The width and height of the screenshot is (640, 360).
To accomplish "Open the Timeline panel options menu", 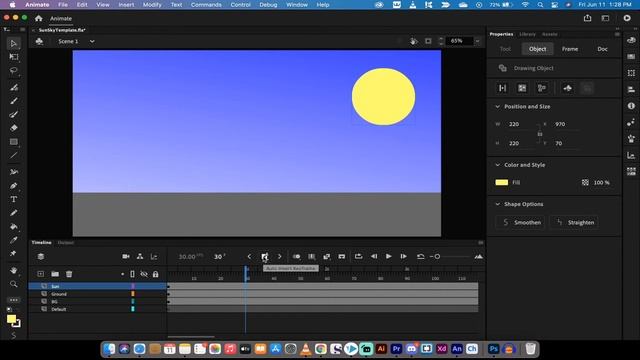I will (x=481, y=242).
